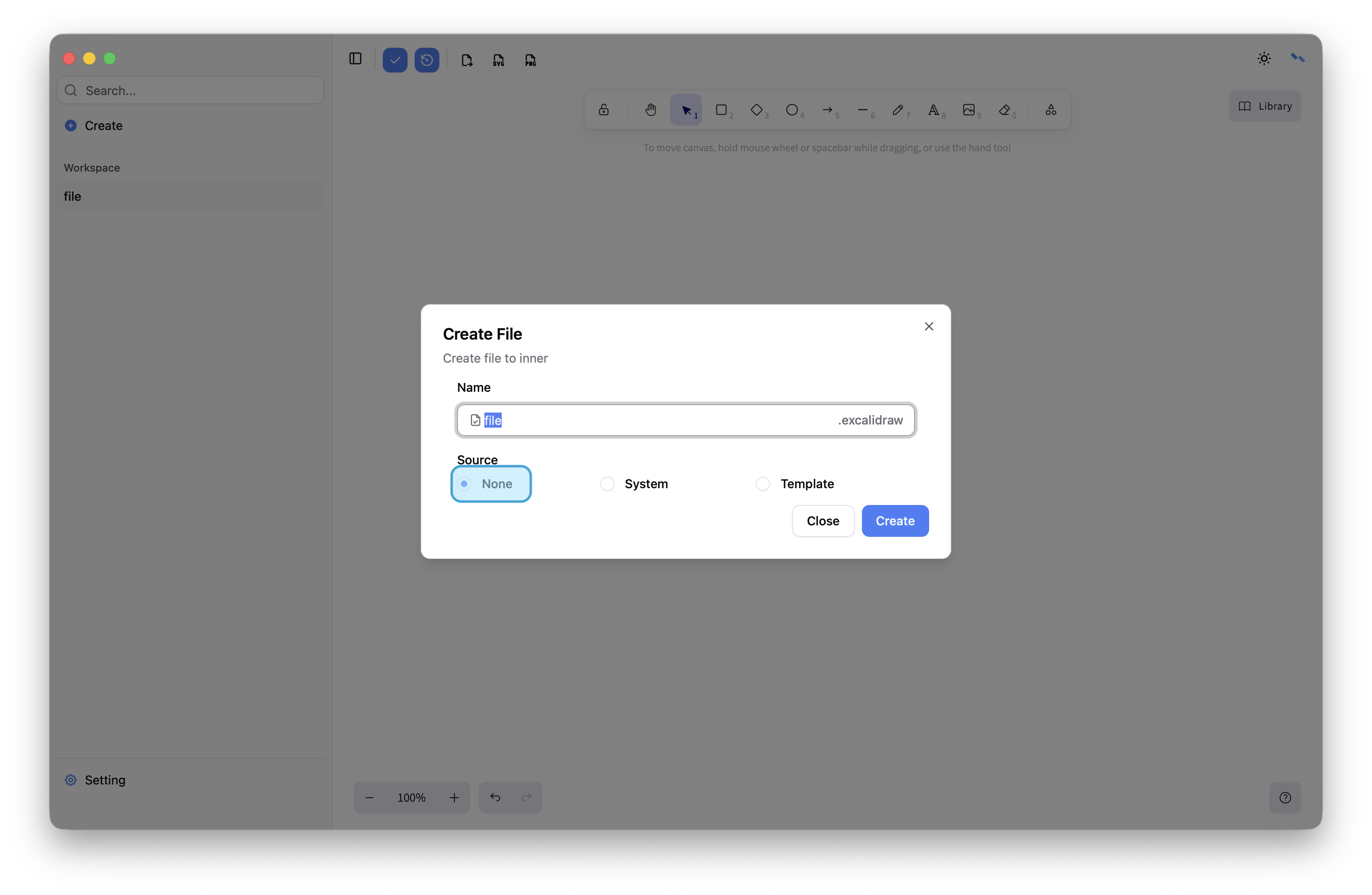Toggle the light theme sun icon

1264,58
